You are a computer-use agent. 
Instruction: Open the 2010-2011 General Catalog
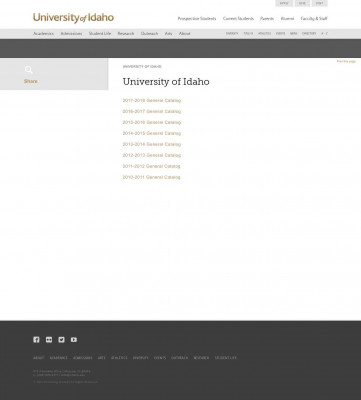point(151,177)
